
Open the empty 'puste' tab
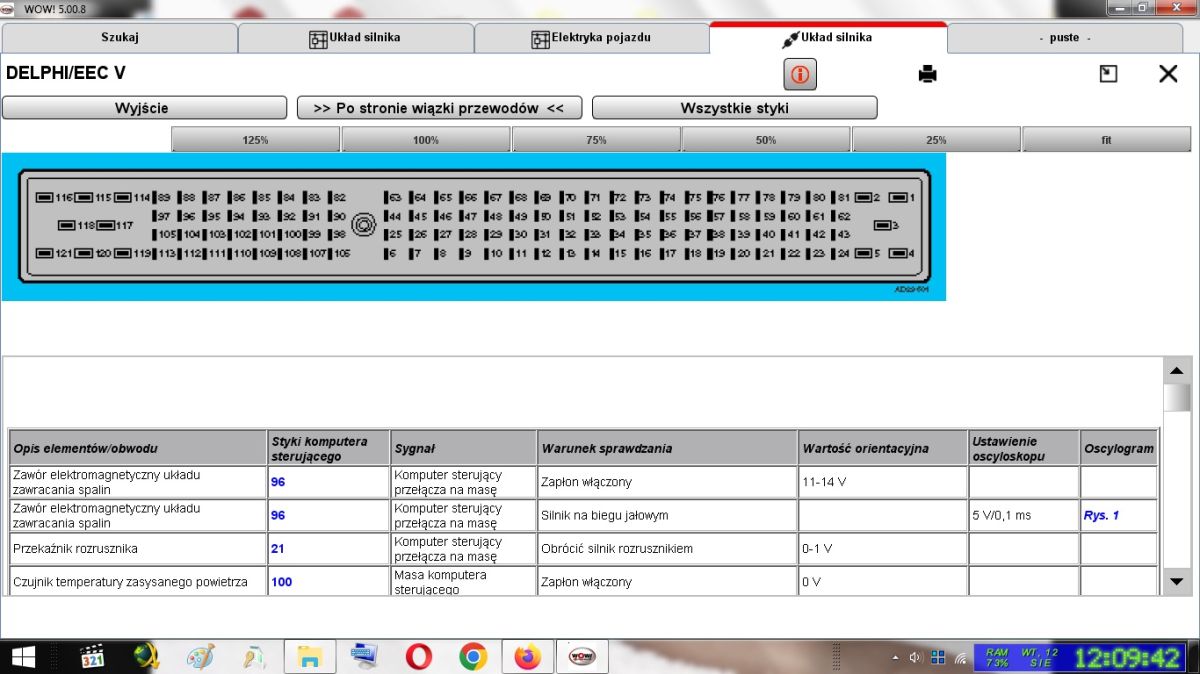[x=1064, y=38]
